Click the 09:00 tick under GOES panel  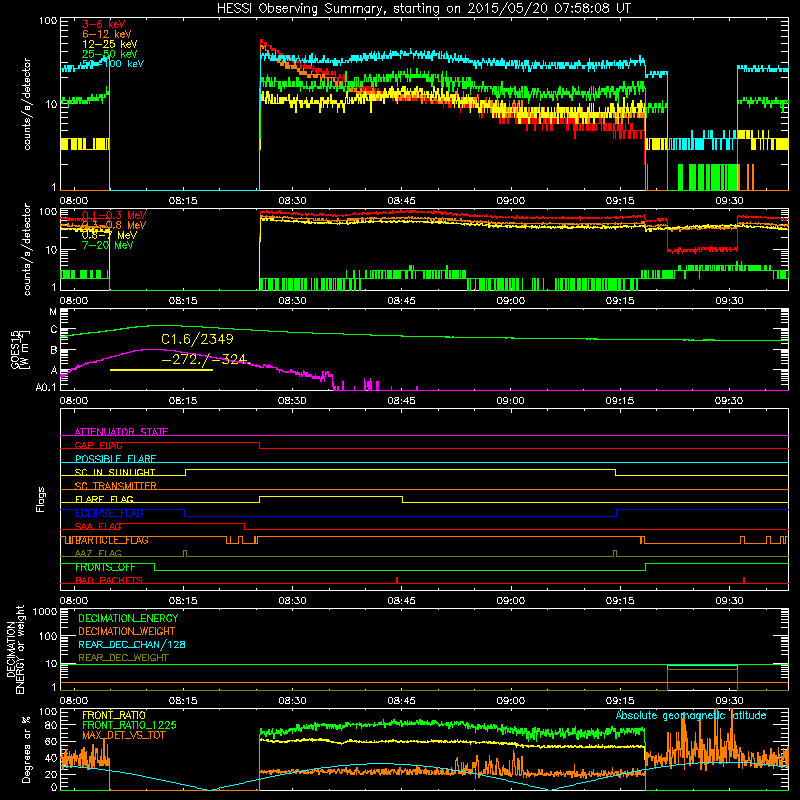pos(510,401)
